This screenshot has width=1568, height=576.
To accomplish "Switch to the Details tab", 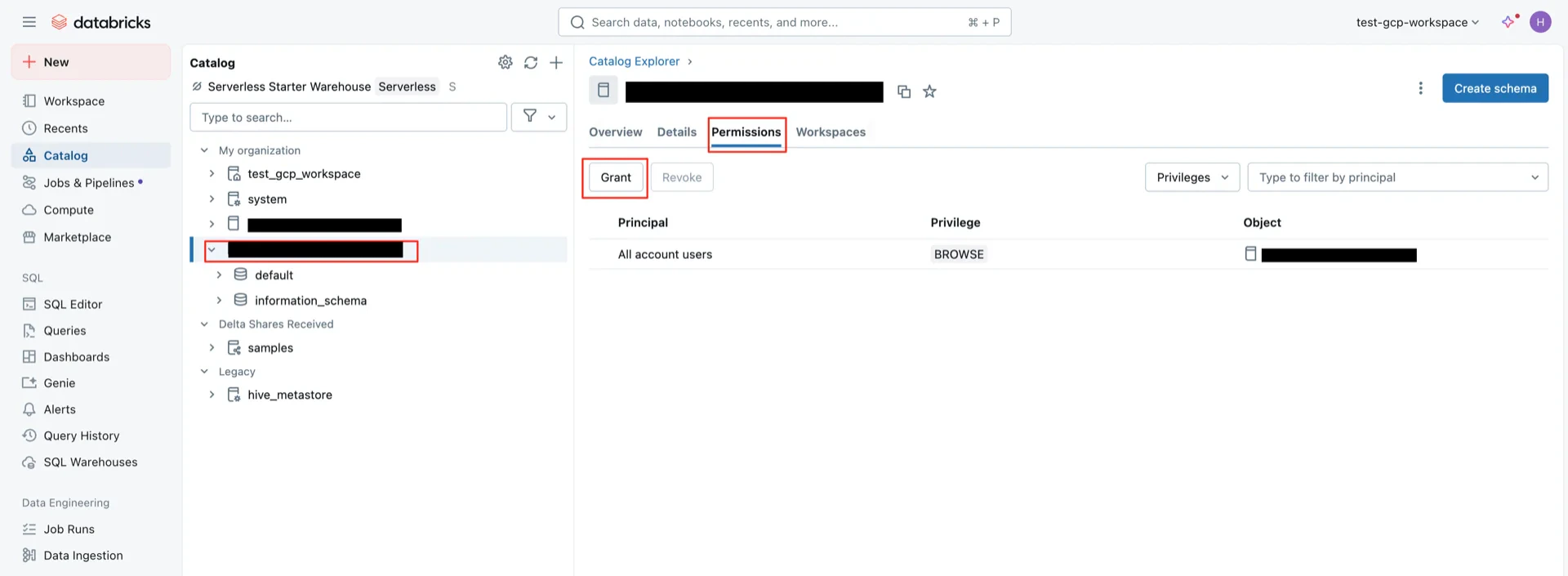I will pos(677,132).
